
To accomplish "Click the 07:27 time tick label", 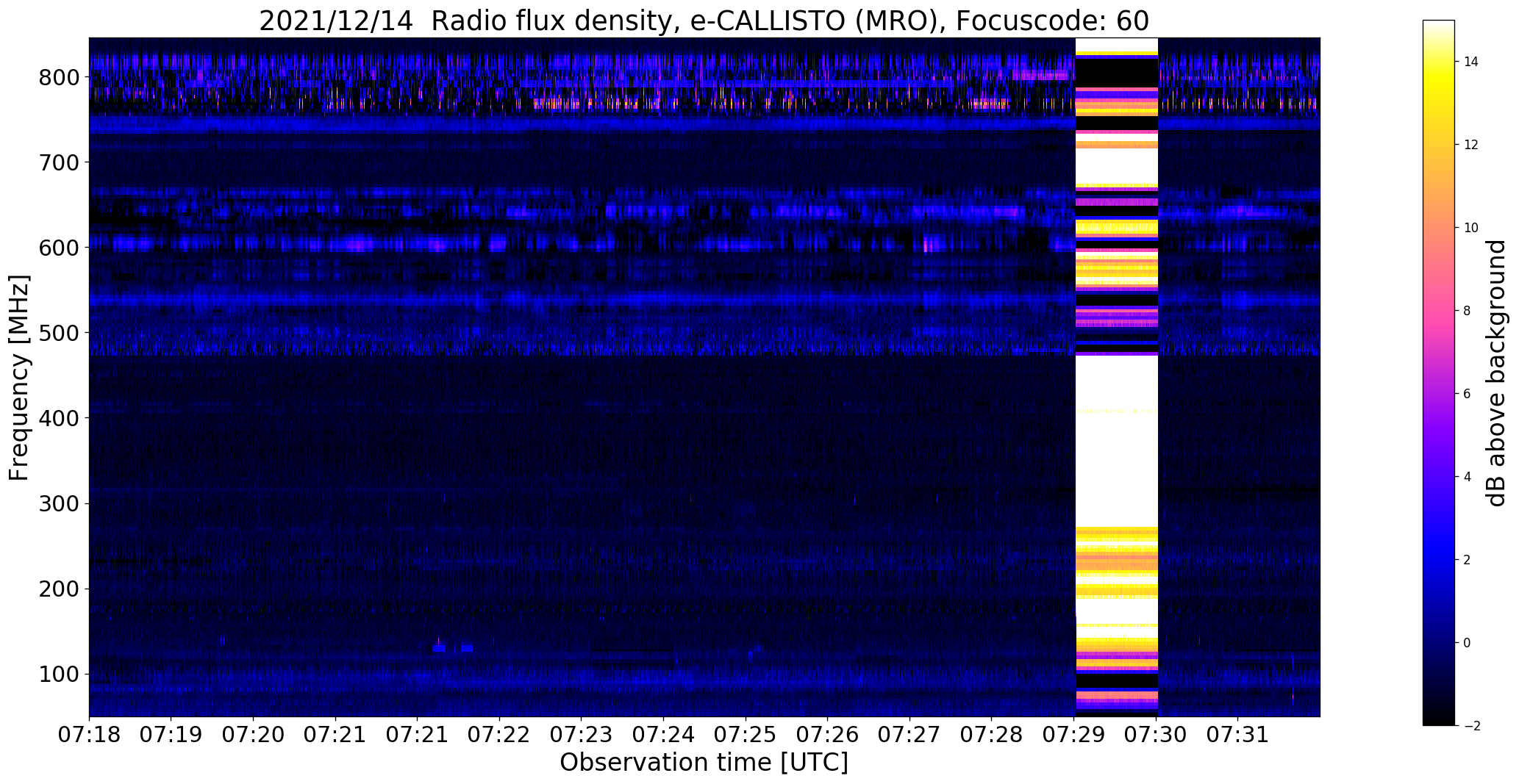I will coord(910,735).
